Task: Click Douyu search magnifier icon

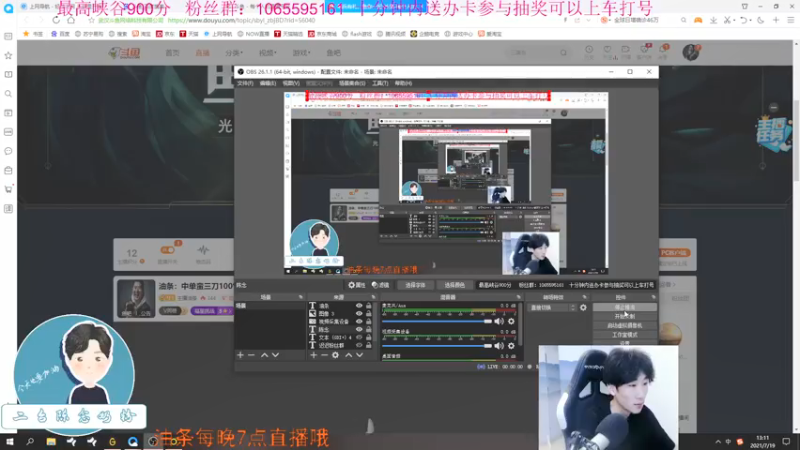Action: coord(563,53)
